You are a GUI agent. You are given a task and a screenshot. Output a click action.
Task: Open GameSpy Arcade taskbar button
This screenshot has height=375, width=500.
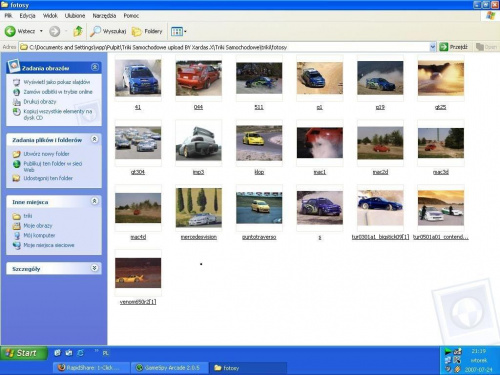coord(169,368)
